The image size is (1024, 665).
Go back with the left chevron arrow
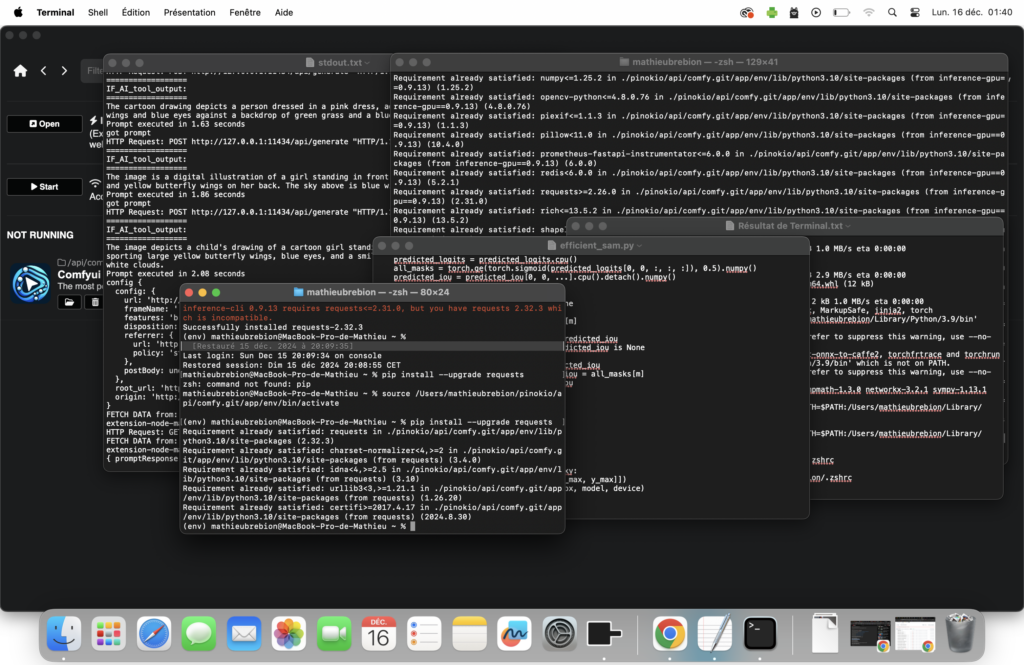point(43,71)
